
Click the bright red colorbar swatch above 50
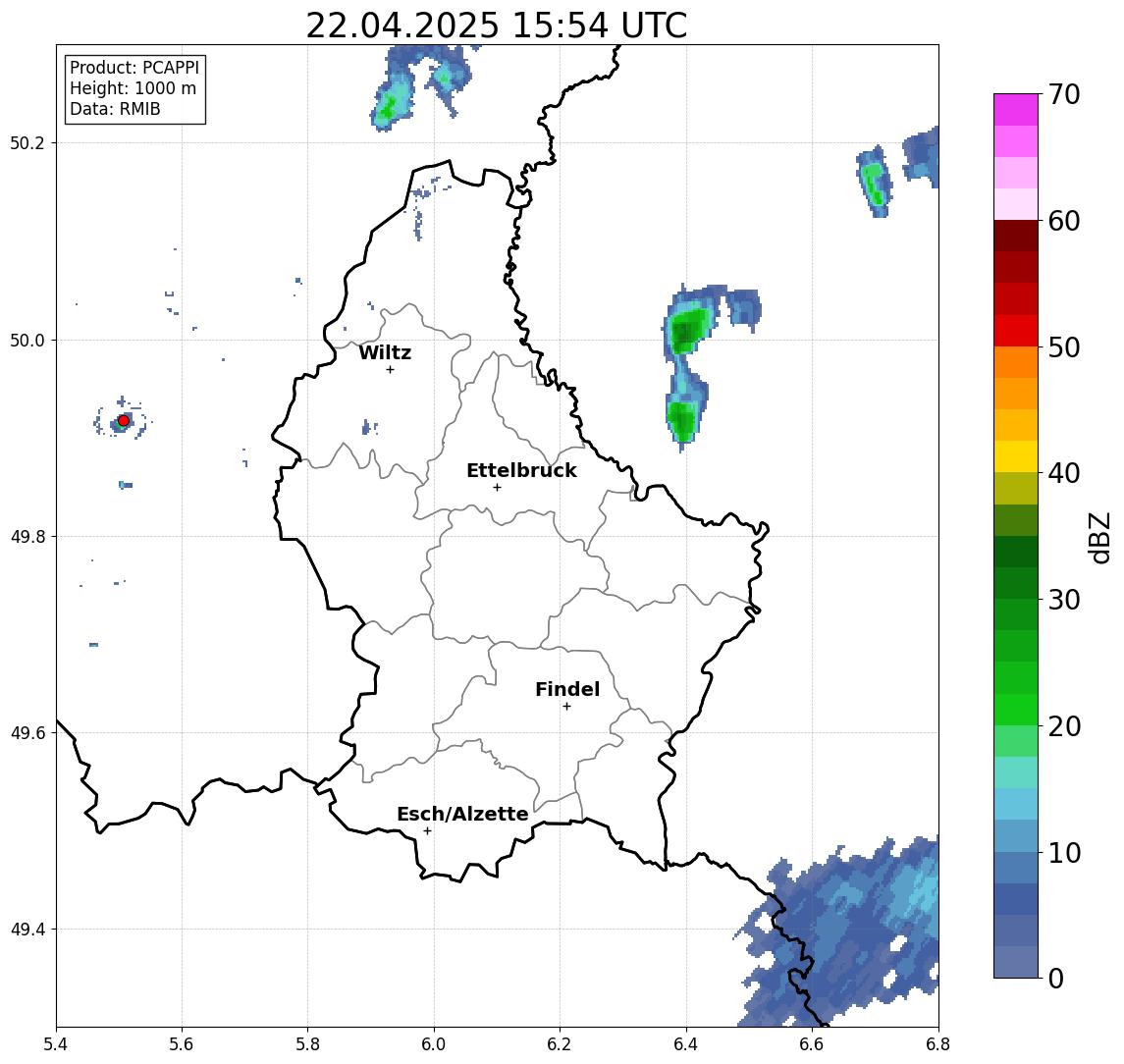[x=1016, y=331]
